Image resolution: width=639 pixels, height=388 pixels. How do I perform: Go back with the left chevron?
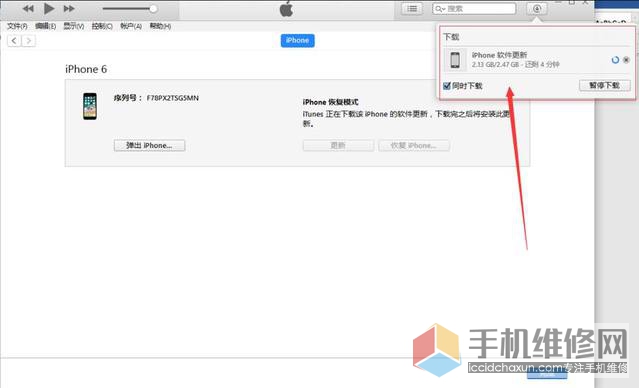coord(14,41)
